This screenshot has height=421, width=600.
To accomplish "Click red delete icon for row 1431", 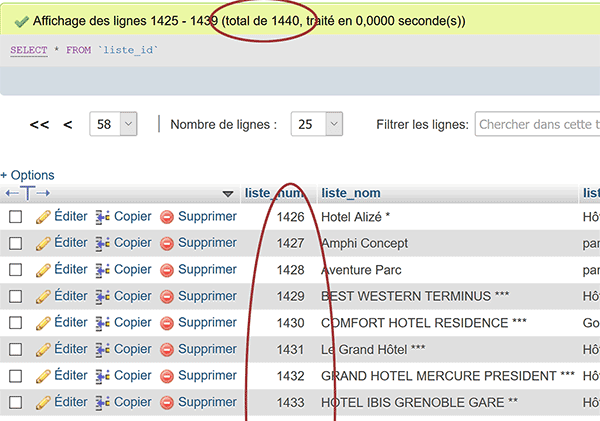I will tap(167, 350).
